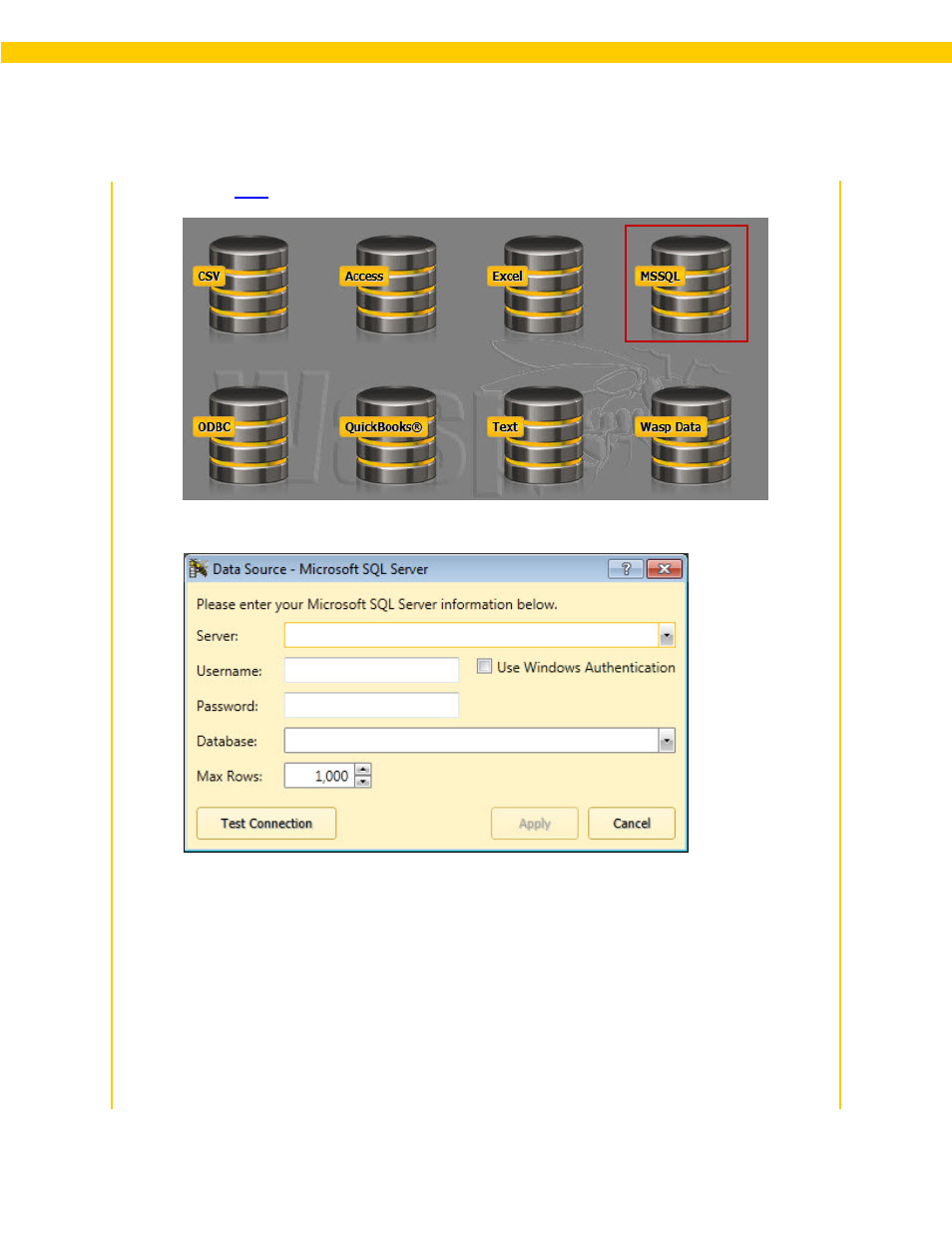Focus the Password text field

(x=371, y=705)
